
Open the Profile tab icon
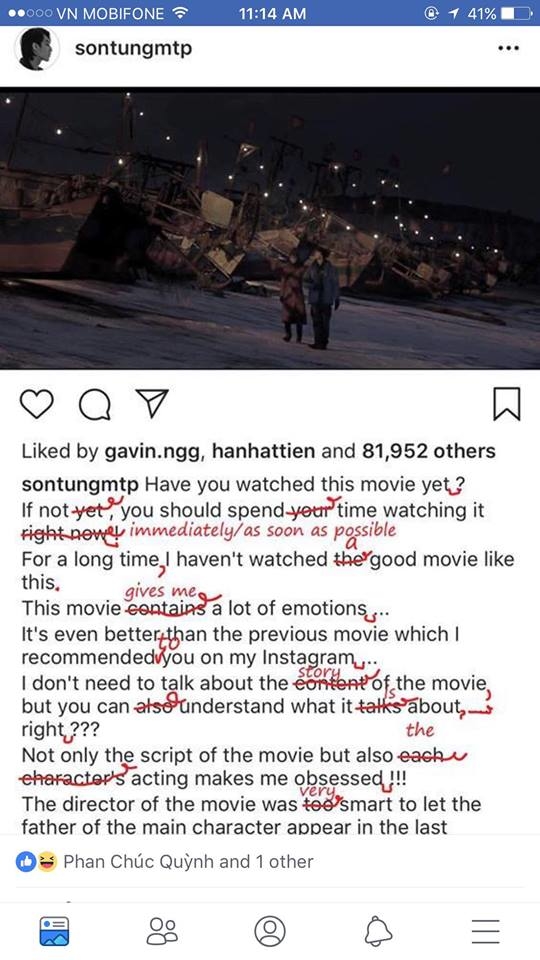(x=270, y=931)
